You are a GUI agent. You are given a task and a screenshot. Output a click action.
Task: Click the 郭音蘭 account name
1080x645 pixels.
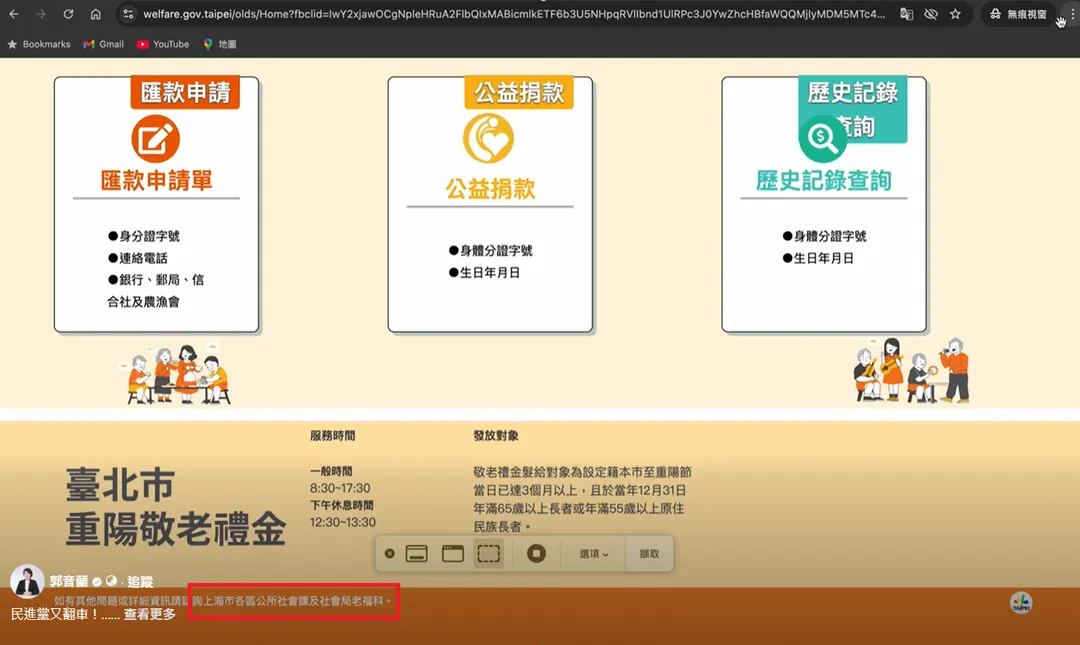pos(69,582)
